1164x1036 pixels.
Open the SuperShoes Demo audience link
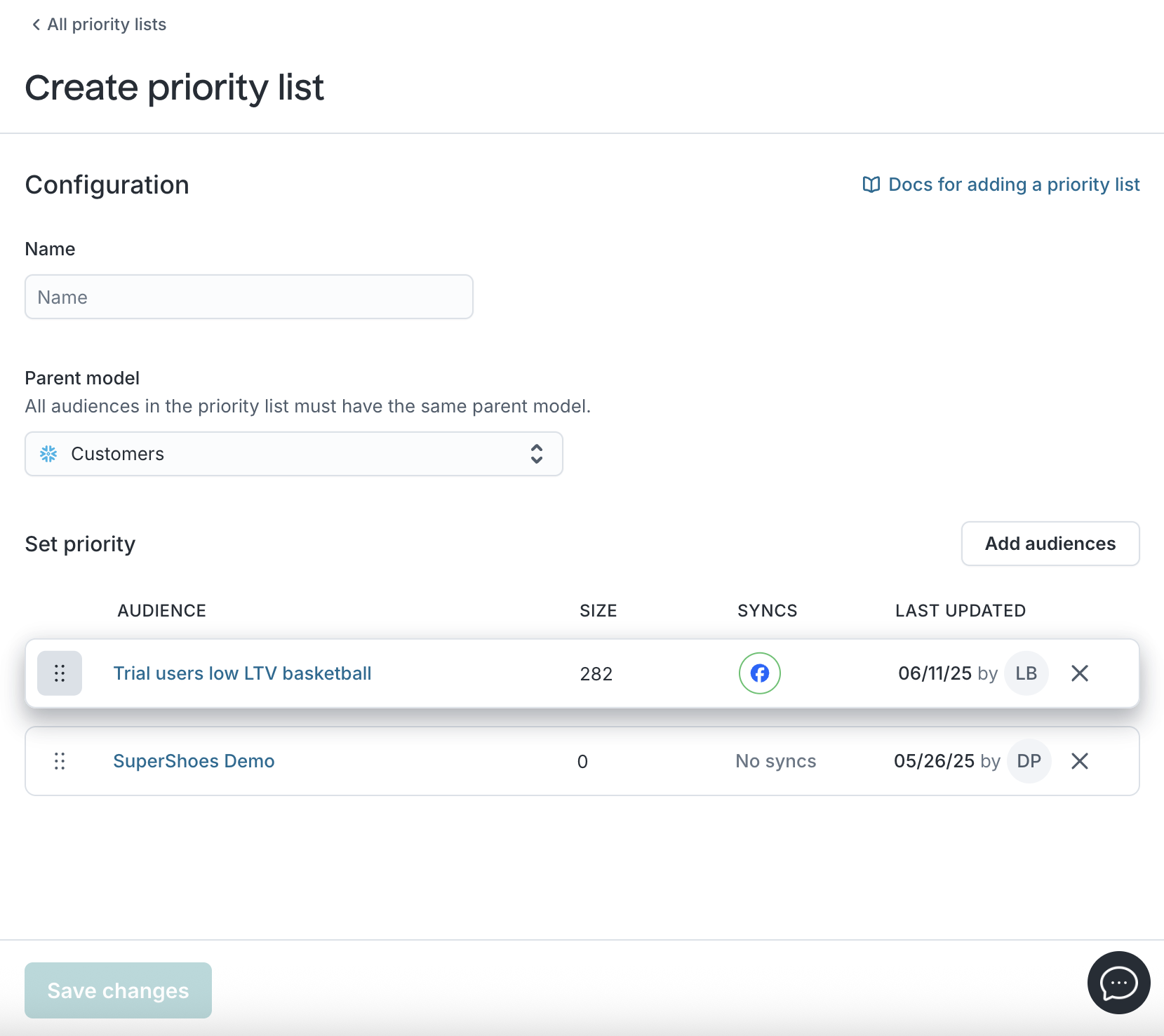coord(194,761)
